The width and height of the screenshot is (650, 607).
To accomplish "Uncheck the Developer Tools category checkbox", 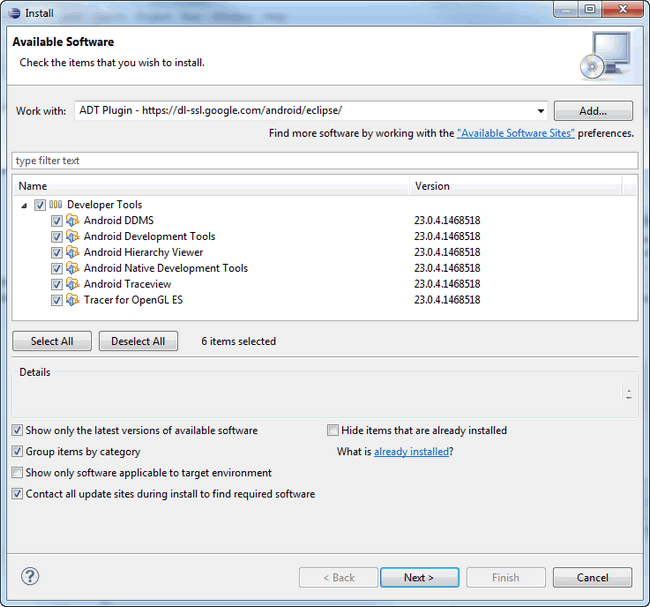I will (40, 205).
